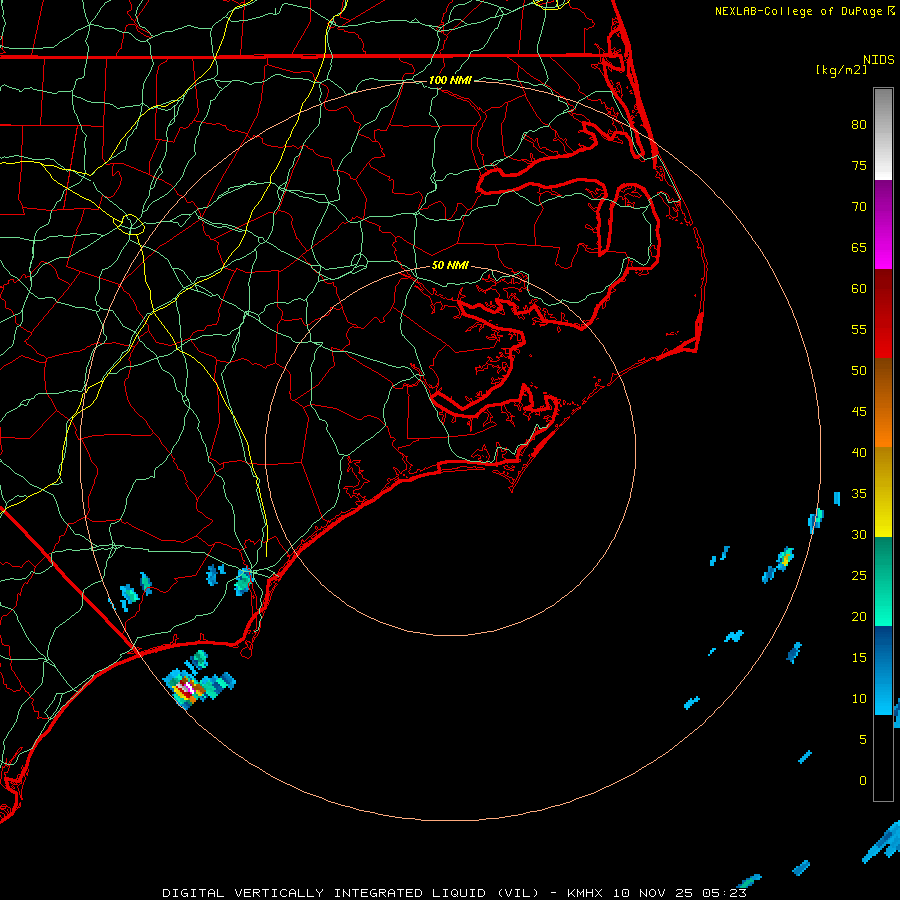Click the [kg/m2] units label
This screenshot has height=900, width=900.
pyautogui.click(x=841, y=69)
